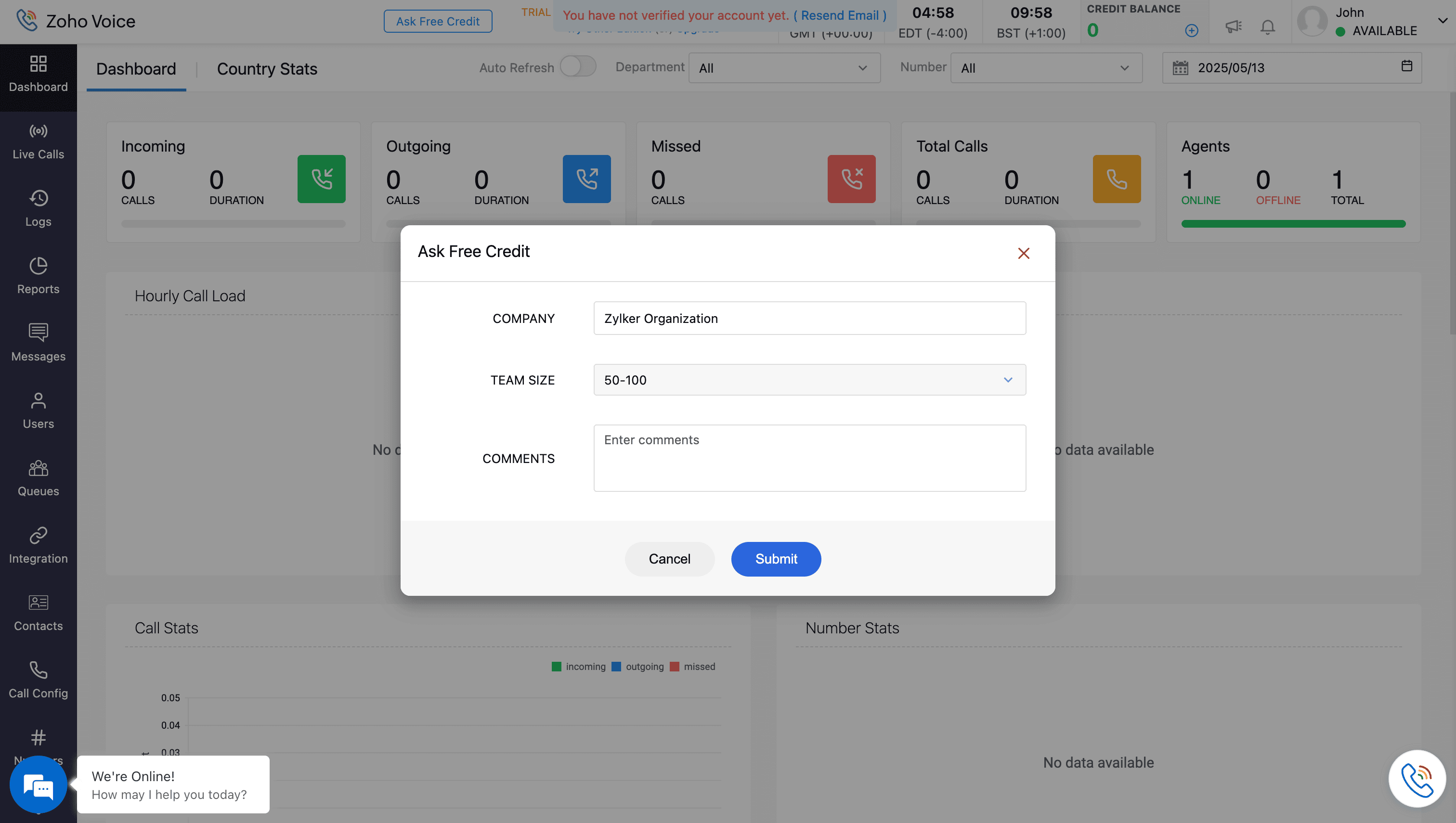Select the Dashboard tab
Viewport: 1456px width, 823px height.
pos(136,68)
